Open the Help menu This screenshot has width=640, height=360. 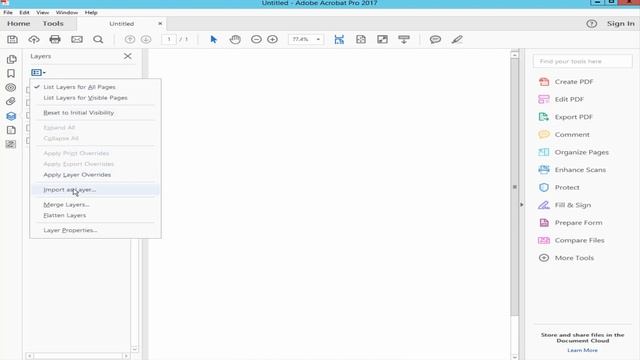coord(91,13)
